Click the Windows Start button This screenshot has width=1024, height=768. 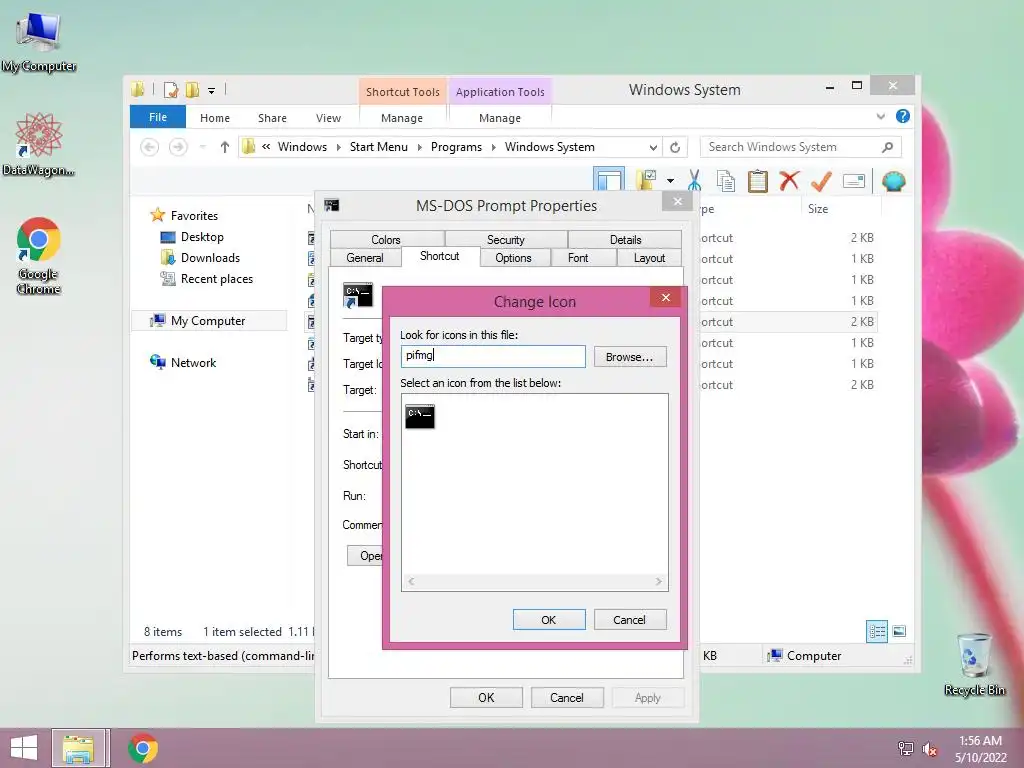tap(24, 748)
